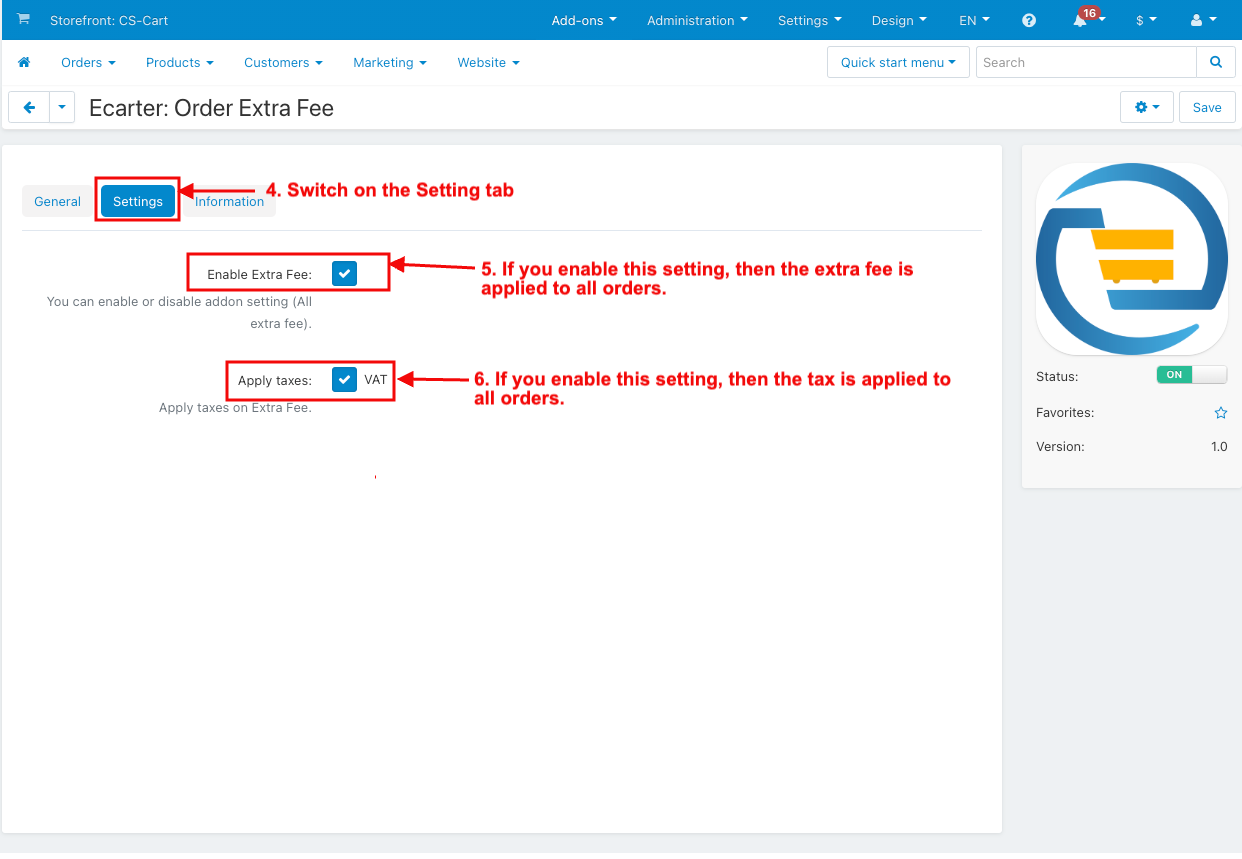Open the Marketing menu
The width and height of the screenshot is (1242, 859).
tap(390, 62)
